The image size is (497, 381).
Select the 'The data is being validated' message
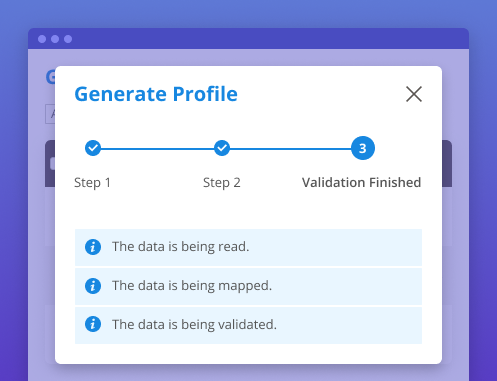point(248,325)
